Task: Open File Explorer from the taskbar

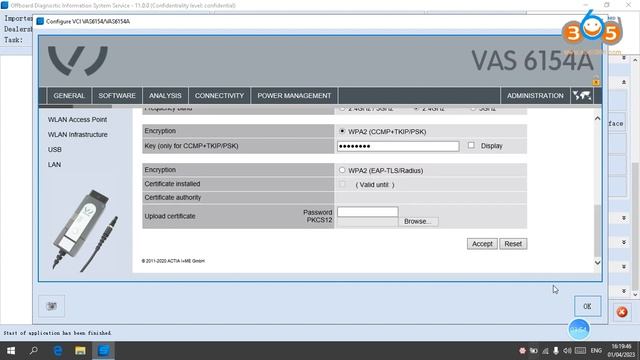Action: (x=80, y=351)
